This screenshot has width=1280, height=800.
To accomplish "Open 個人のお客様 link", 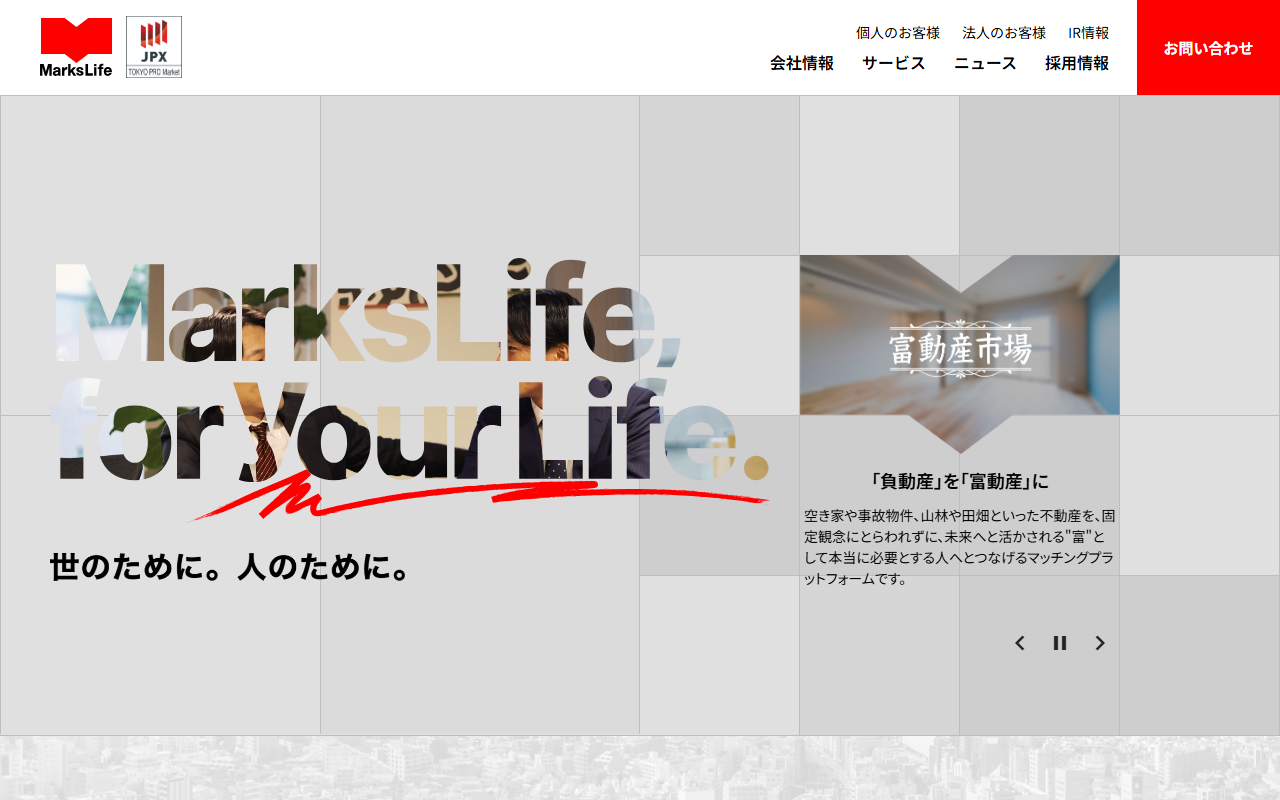I will click(x=898, y=33).
